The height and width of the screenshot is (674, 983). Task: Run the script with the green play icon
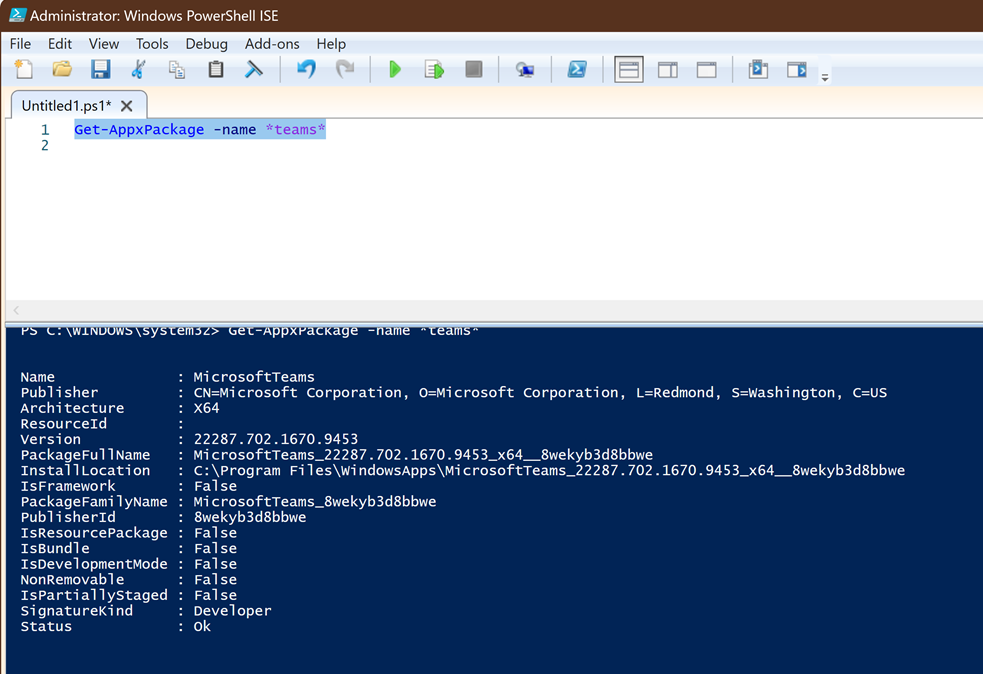[395, 69]
